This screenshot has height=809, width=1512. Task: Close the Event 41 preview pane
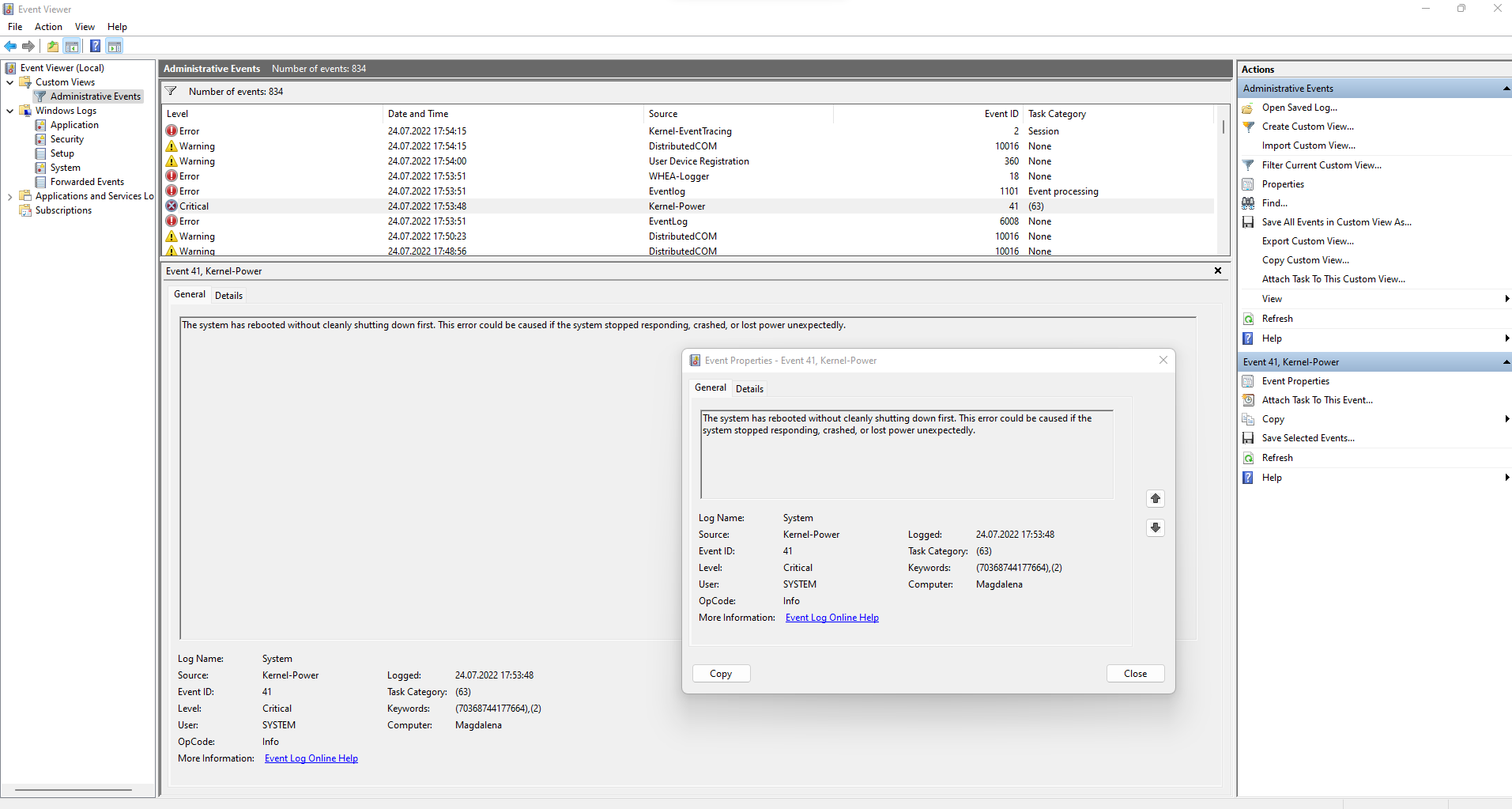[1217, 270]
